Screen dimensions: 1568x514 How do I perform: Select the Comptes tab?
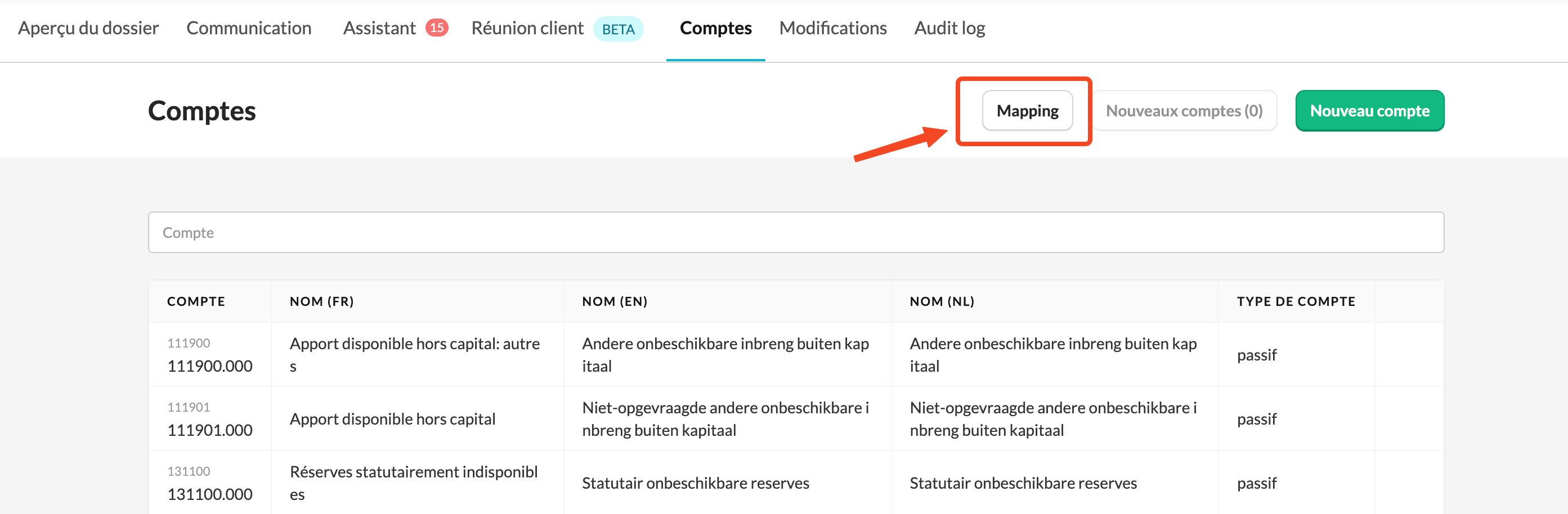click(715, 28)
